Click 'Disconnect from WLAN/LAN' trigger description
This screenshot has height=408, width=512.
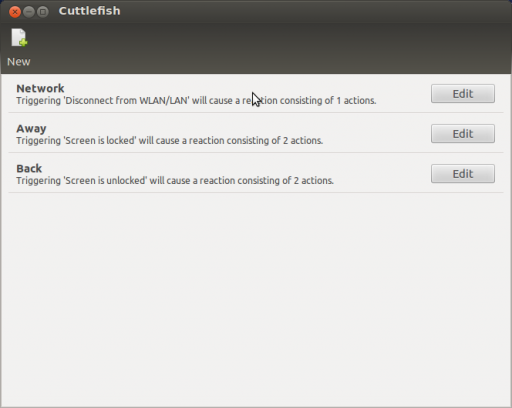[x=196, y=100]
